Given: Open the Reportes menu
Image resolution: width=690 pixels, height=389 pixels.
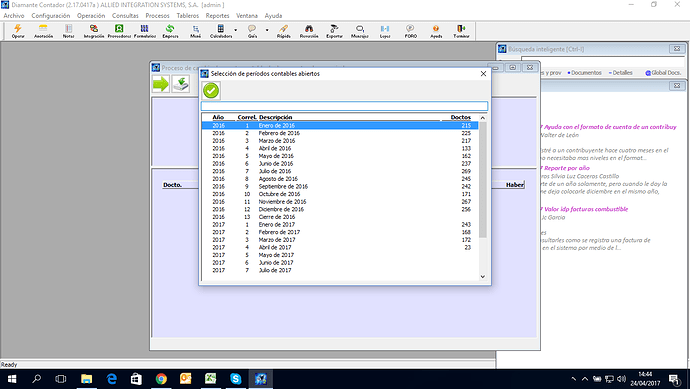Looking at the screenshot, I should [x=217, y=15].
